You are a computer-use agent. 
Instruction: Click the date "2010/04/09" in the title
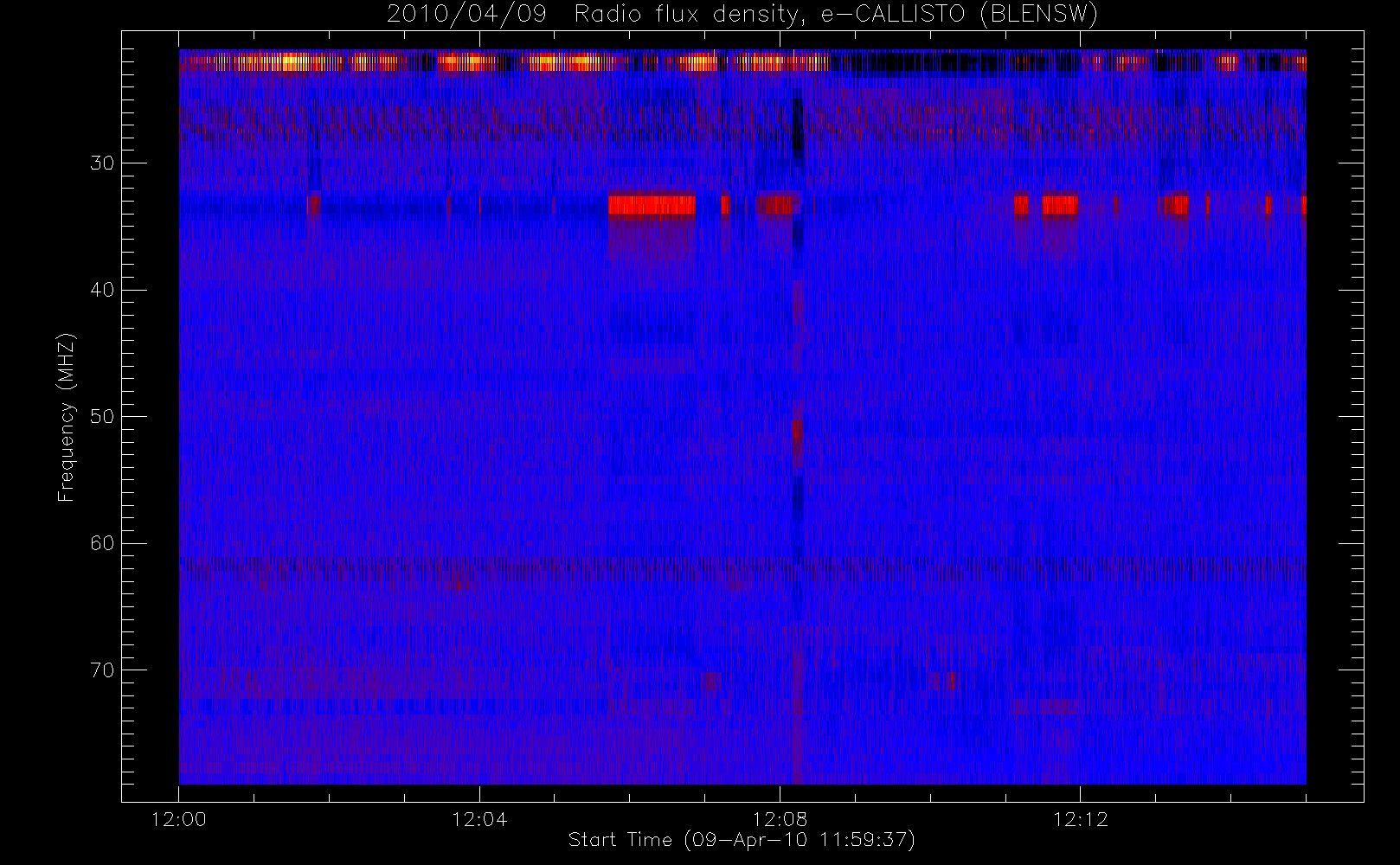pos(466,15)
